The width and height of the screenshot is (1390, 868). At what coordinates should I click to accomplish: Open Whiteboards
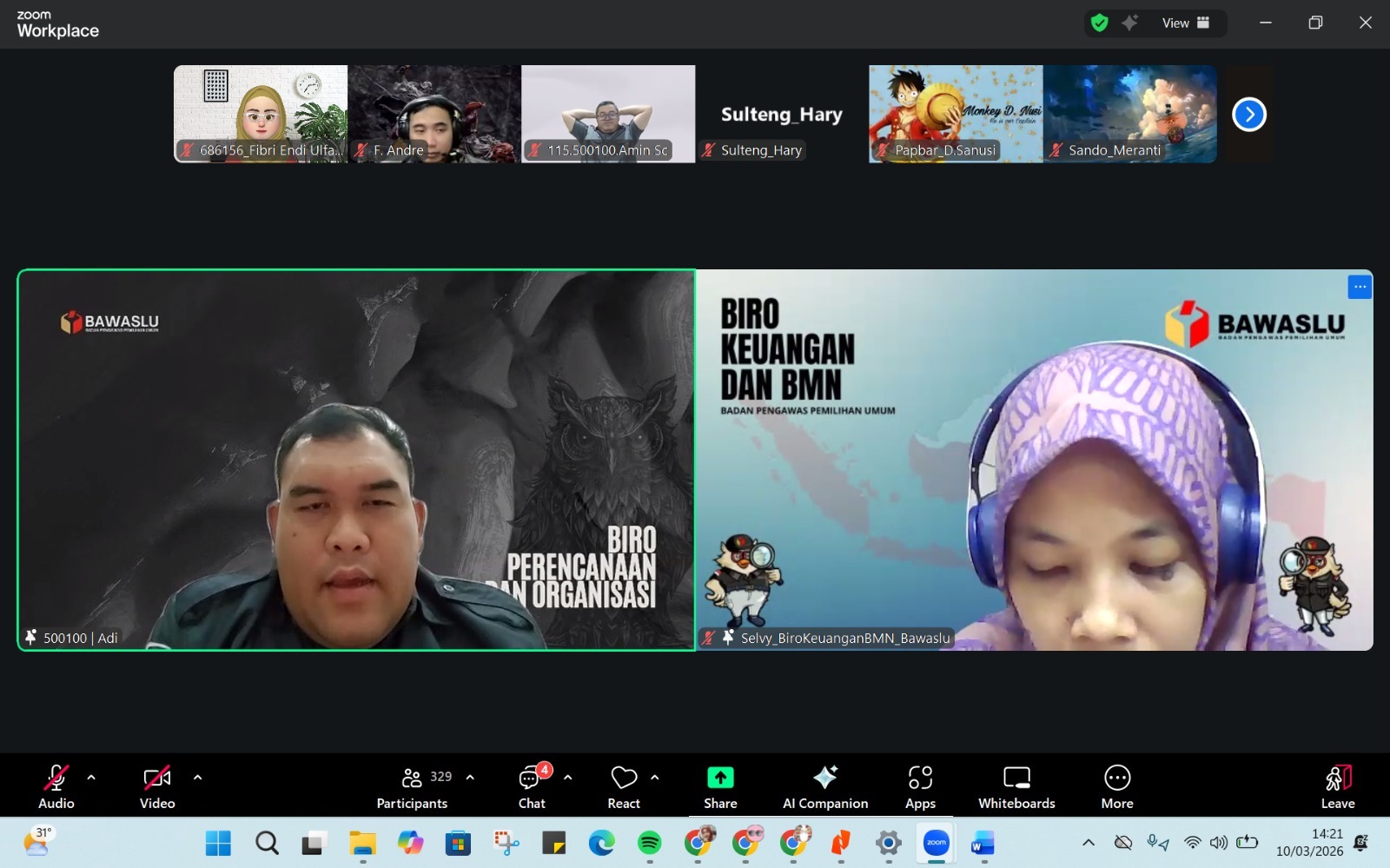[1016, 786]
